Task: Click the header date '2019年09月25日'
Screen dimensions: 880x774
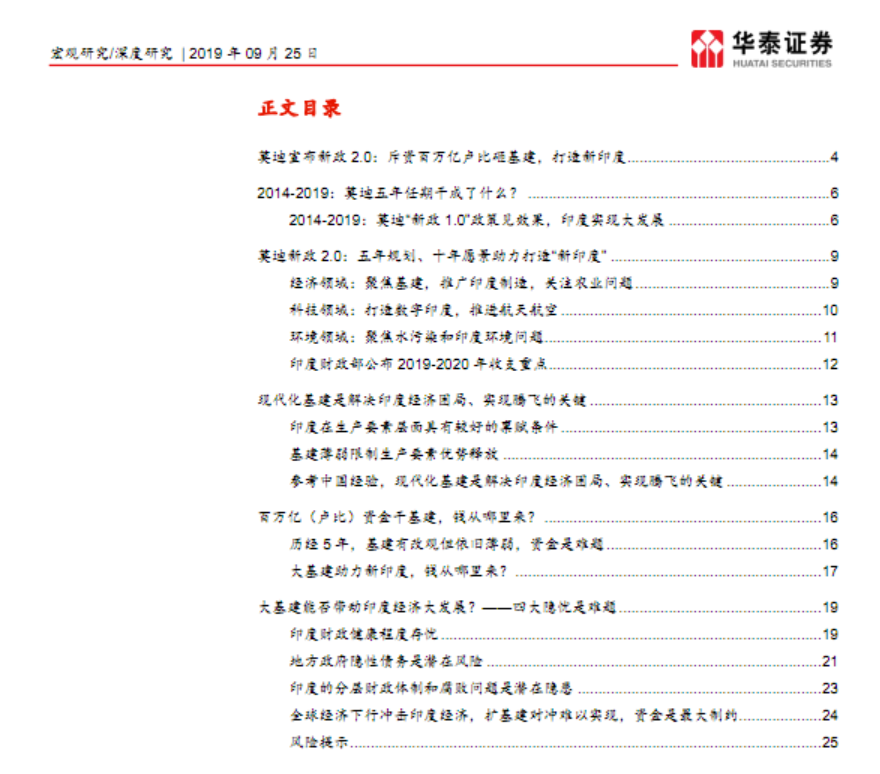Action: [x=253, y=53]
